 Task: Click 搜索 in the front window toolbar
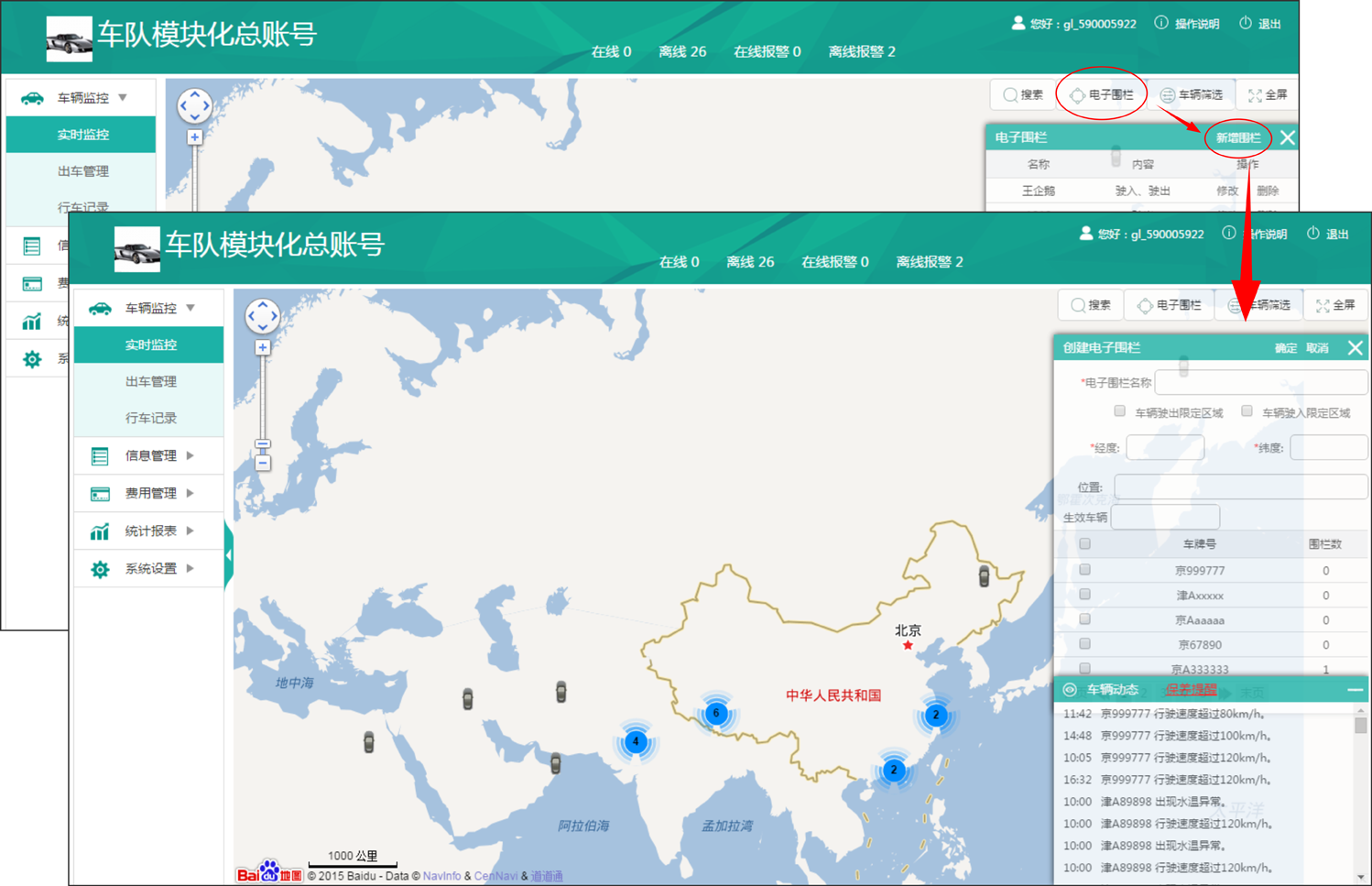click(1091, 305)
